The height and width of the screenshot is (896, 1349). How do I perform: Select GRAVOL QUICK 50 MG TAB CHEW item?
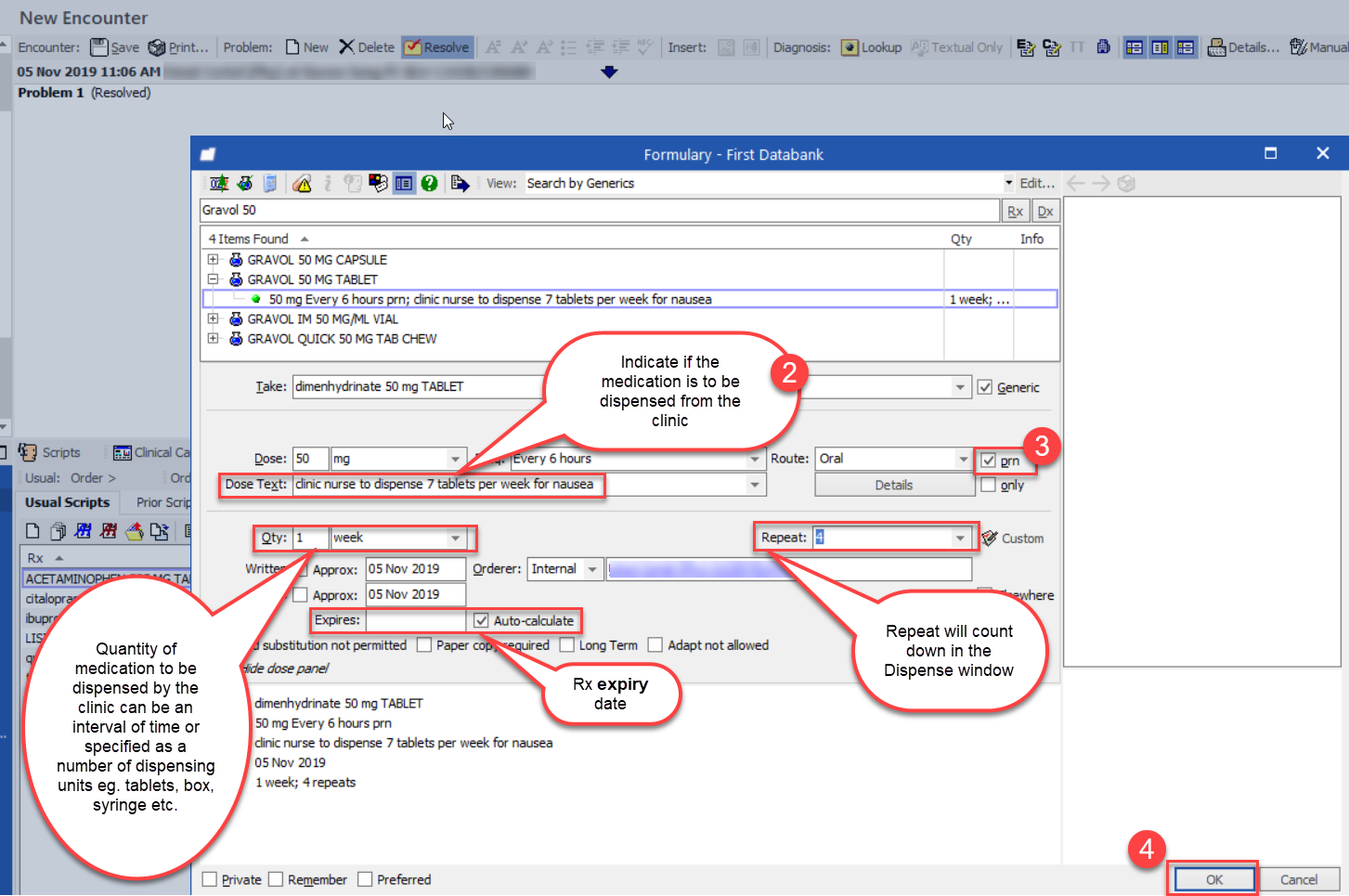(342, 339)
